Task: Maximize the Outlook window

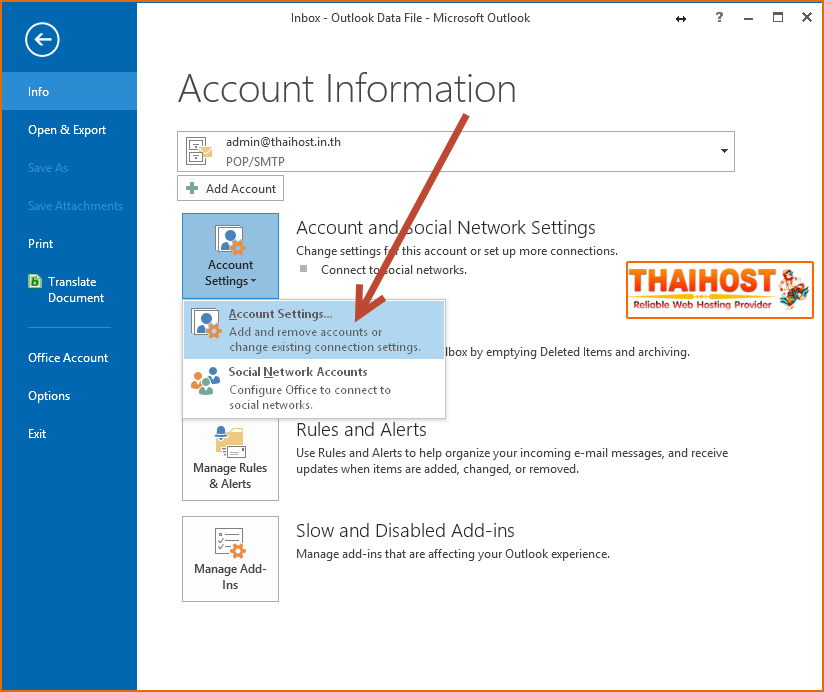Action: tap(778, 17)
